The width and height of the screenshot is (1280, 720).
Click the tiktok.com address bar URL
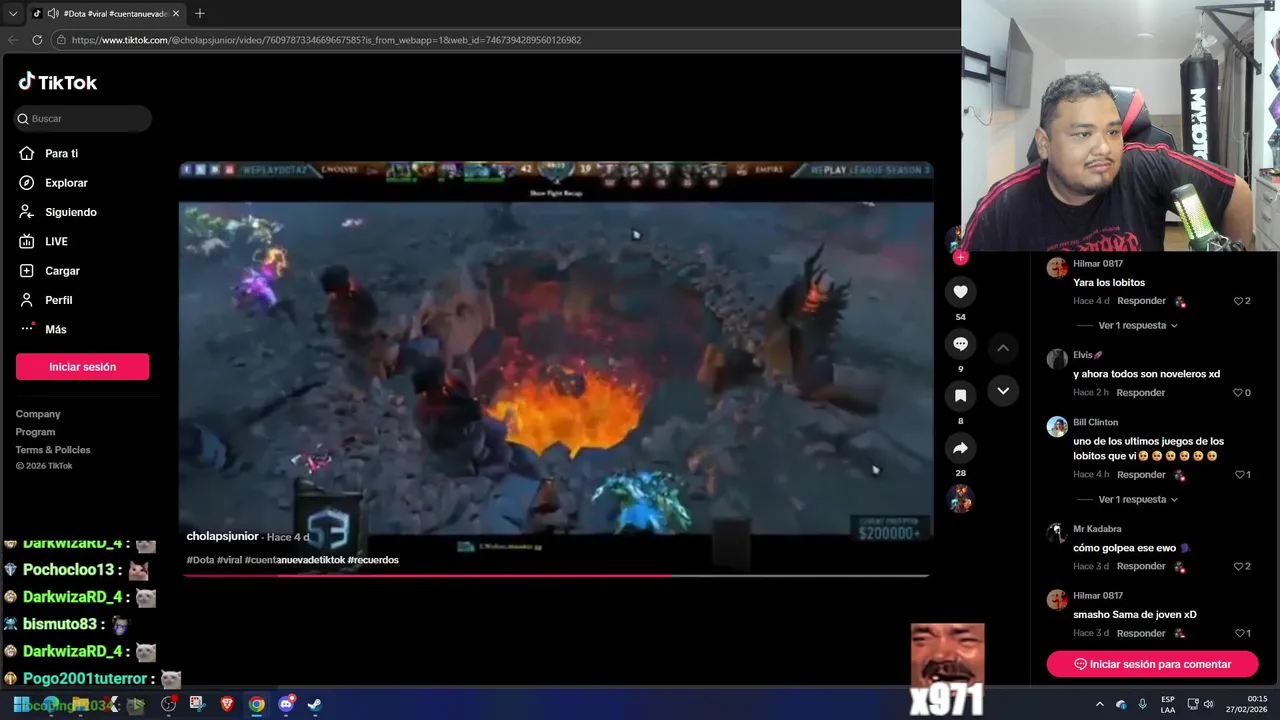pyautogui.click(x=326, y=40)
